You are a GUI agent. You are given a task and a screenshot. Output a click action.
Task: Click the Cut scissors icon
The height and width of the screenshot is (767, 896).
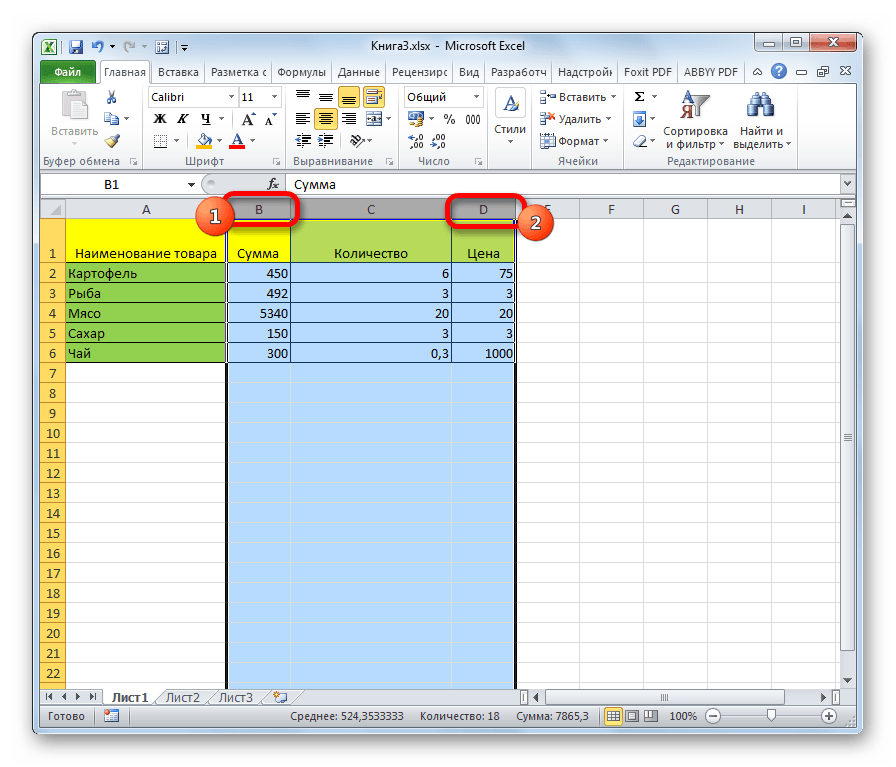pos(112,97)
